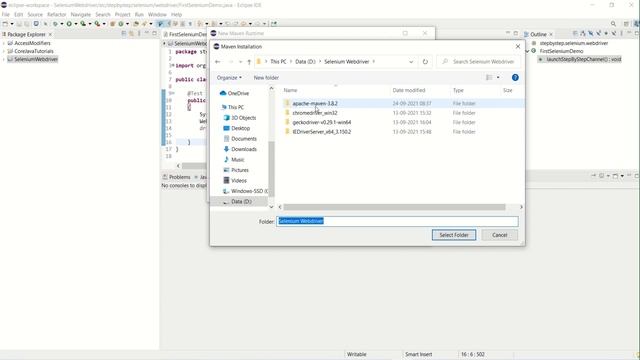Open Pictures in navigation pane
The width and height of the screenshot is (640, 360).
click(x=236, y=170)
